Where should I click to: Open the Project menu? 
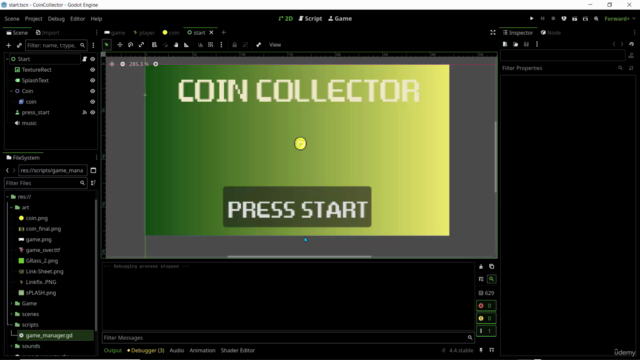tap(33, 19)
